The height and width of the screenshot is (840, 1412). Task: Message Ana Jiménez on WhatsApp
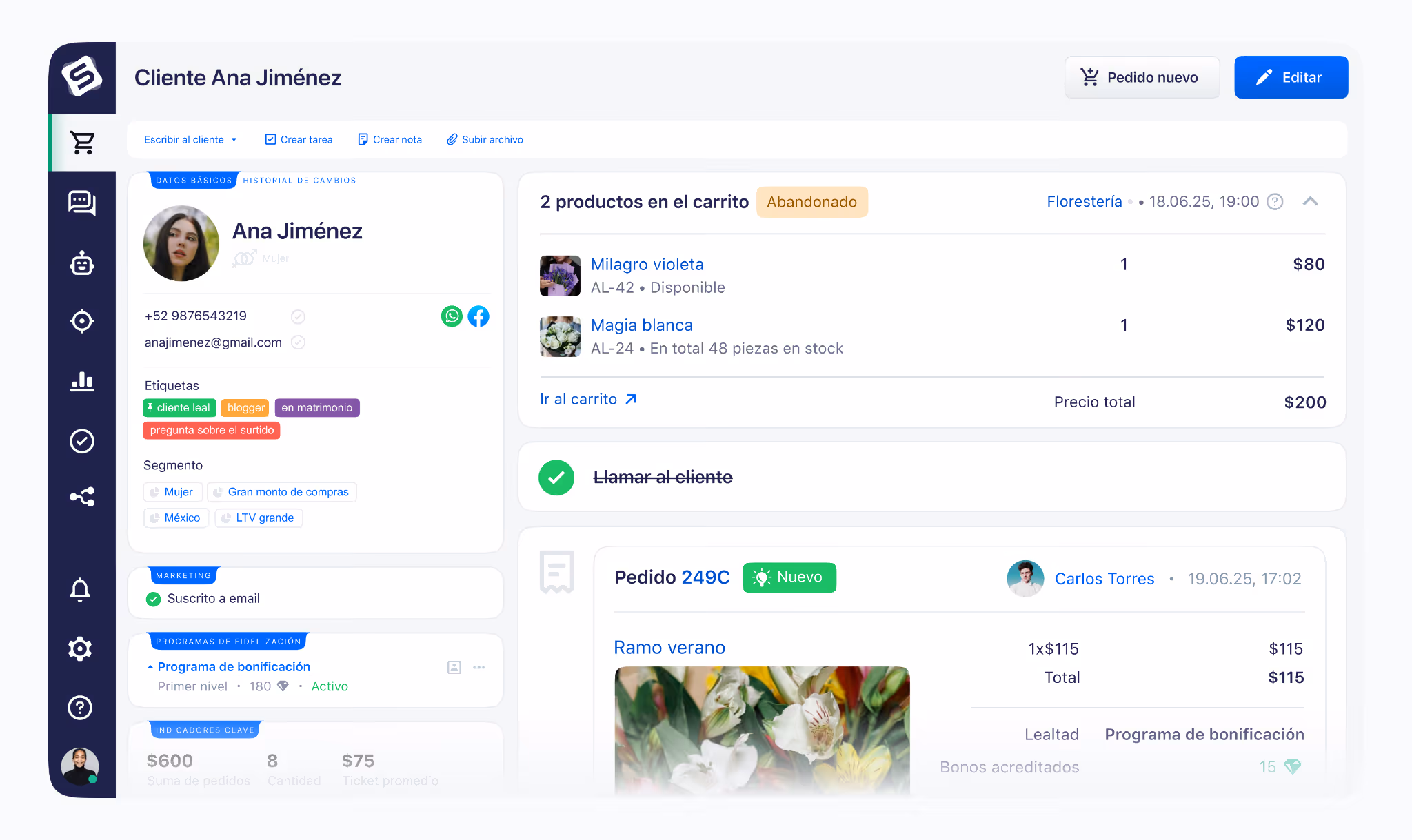[452, 316]
